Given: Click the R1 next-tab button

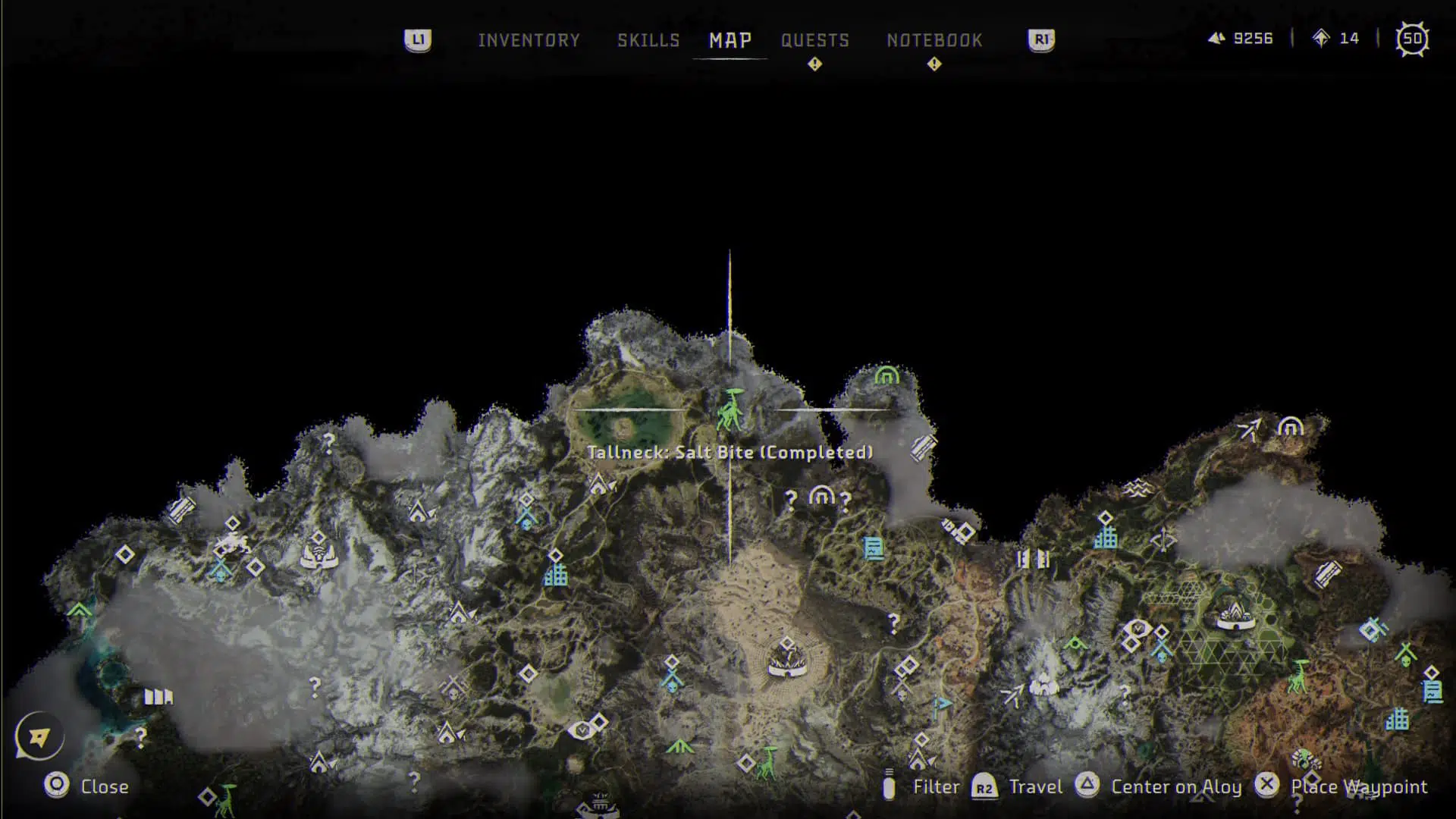Looking at the screenshot, I should click(x=1041, y=40).
